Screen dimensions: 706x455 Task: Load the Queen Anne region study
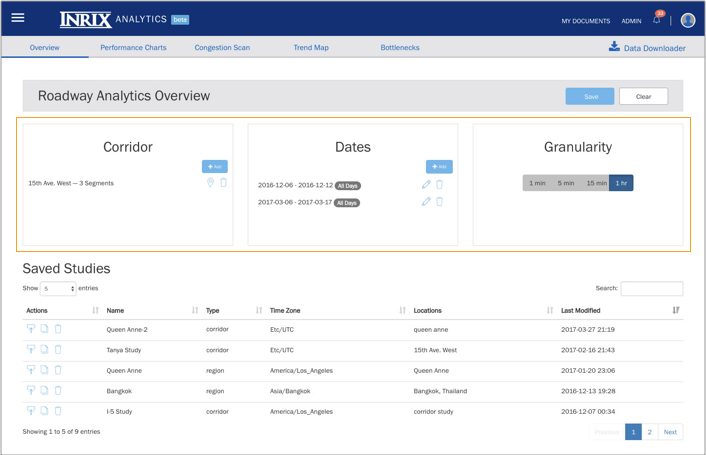tap(31, 370)
